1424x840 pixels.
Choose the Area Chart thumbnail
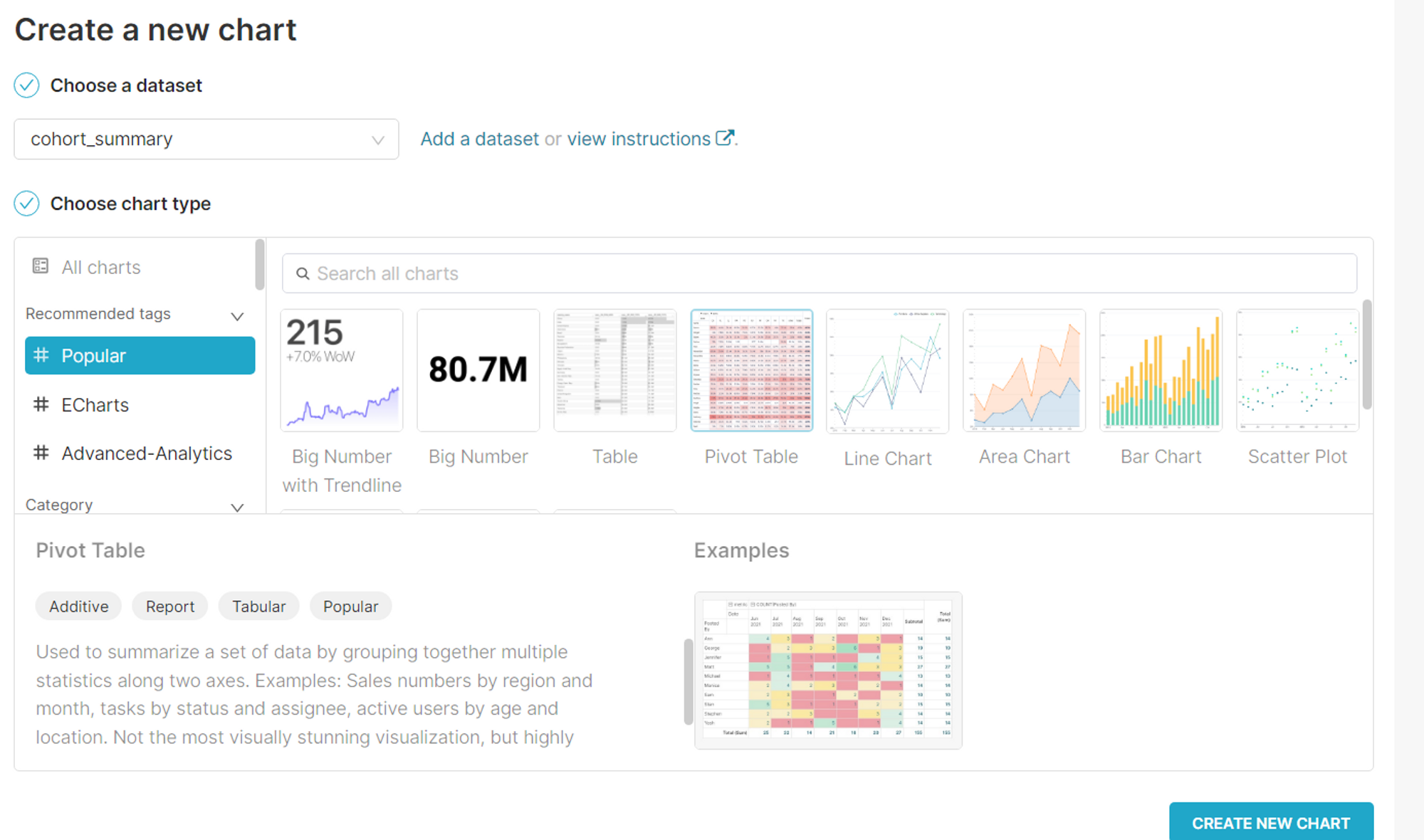coord(1024,370)
